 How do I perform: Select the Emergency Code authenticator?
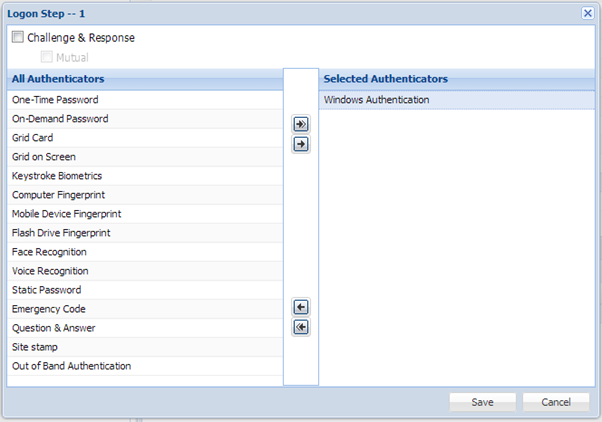tap(48, 309)
